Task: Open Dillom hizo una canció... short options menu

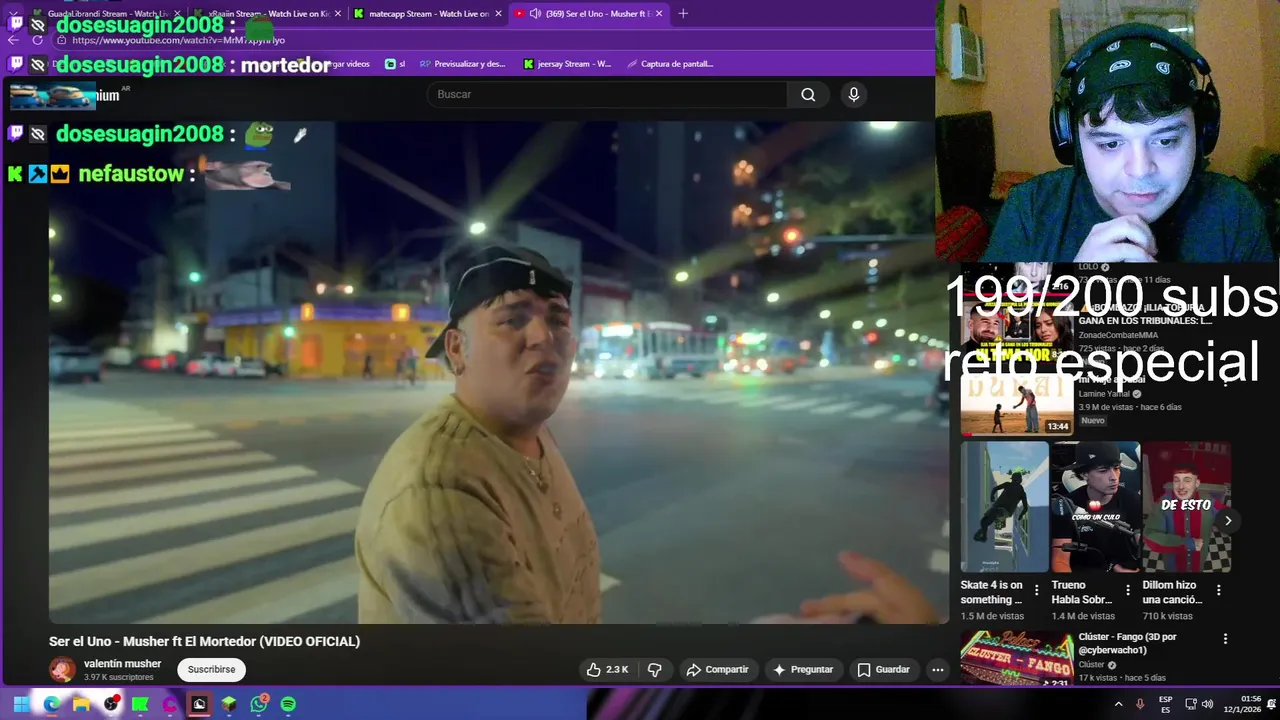Action: (x=1218, y=590)
